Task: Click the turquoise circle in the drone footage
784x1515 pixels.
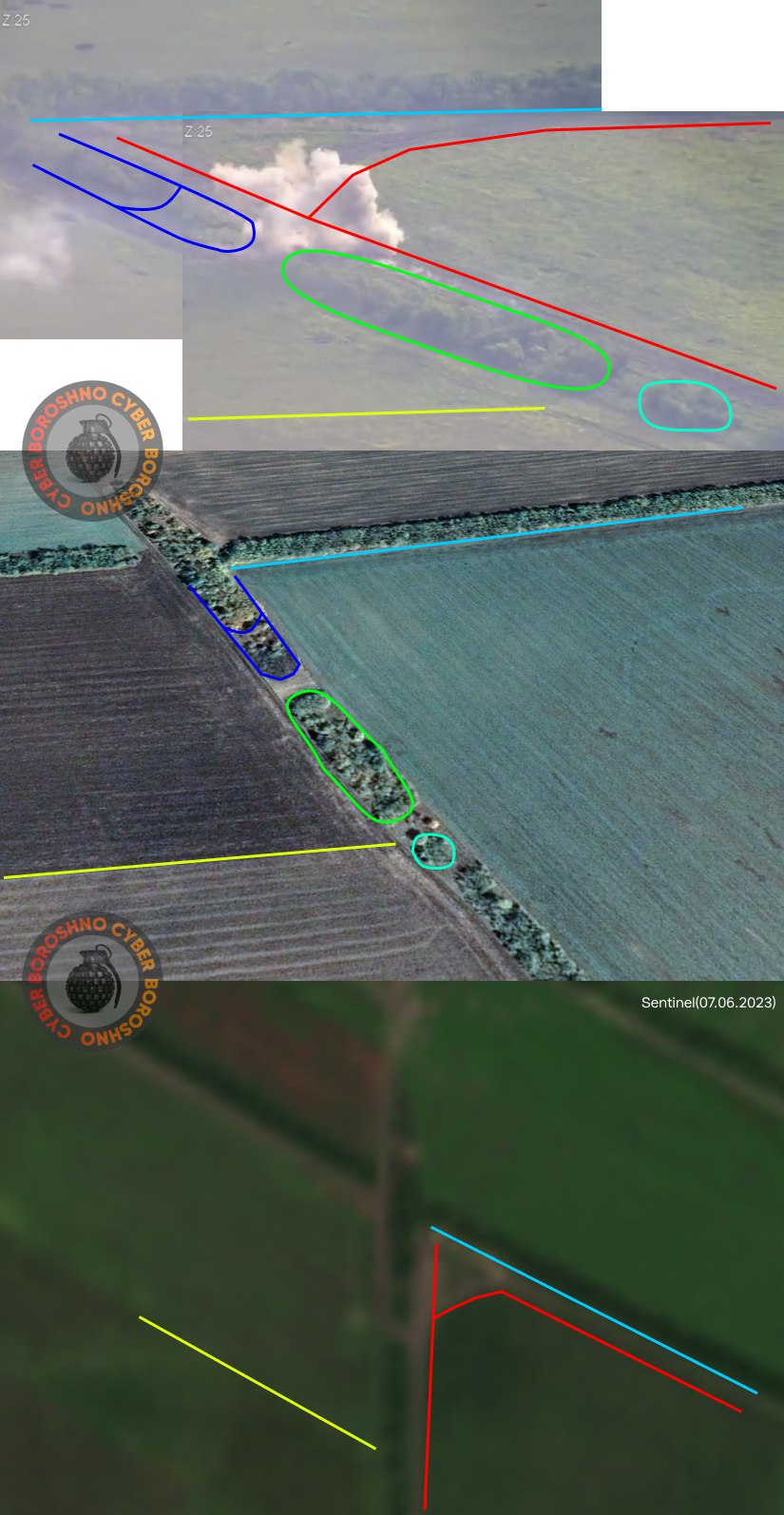Action: 684,406
